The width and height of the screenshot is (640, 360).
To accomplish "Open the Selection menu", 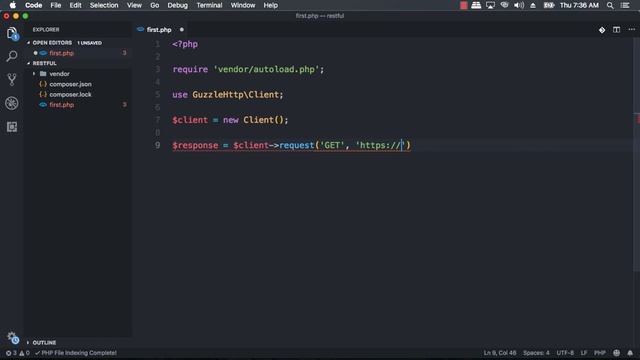I will tap(104, 5).
